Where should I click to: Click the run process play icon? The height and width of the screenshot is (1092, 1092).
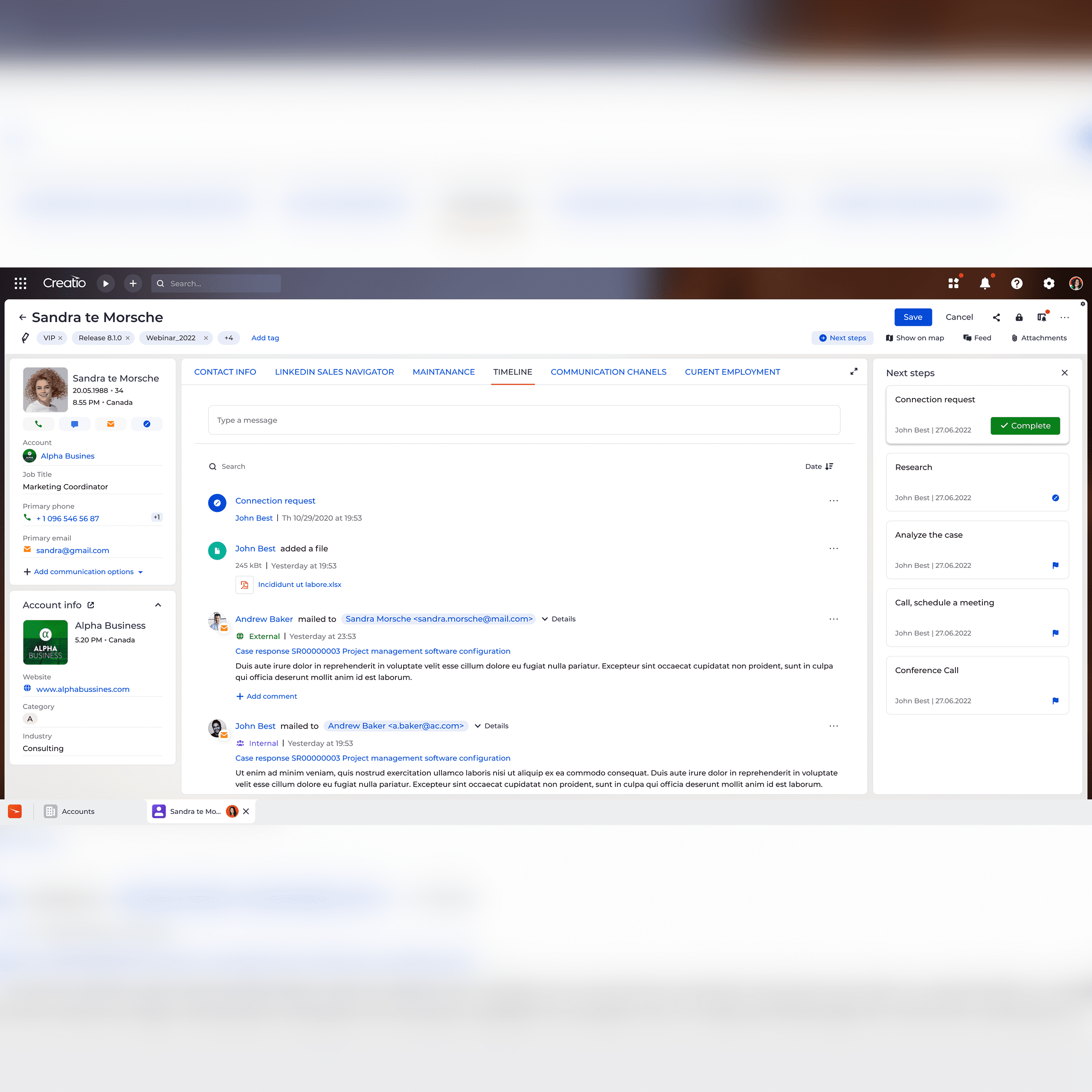106,283
